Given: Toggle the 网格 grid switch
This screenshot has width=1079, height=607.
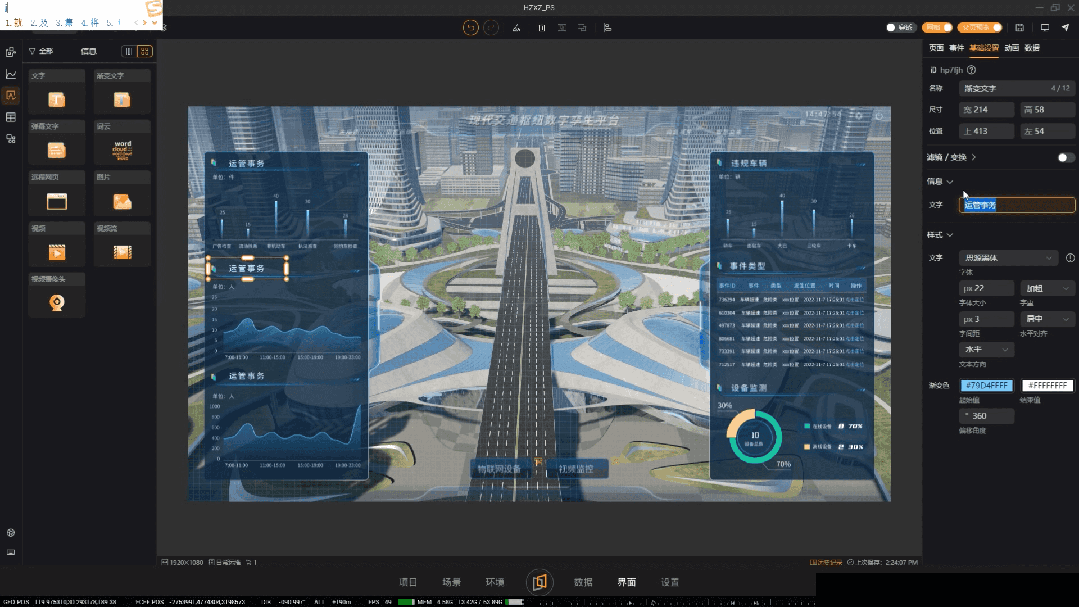Looking at the screenshot, I should click(x=939, y=28).
